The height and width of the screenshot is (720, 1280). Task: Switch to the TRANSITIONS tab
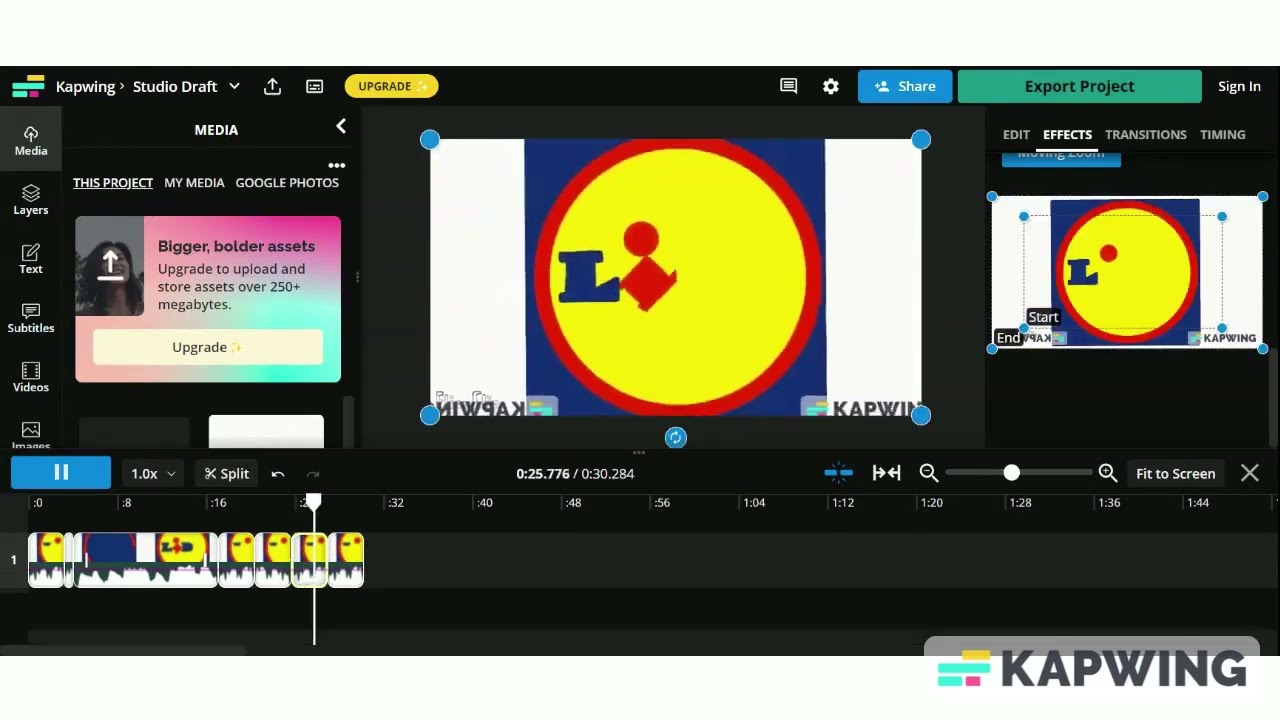(1146, 134)
